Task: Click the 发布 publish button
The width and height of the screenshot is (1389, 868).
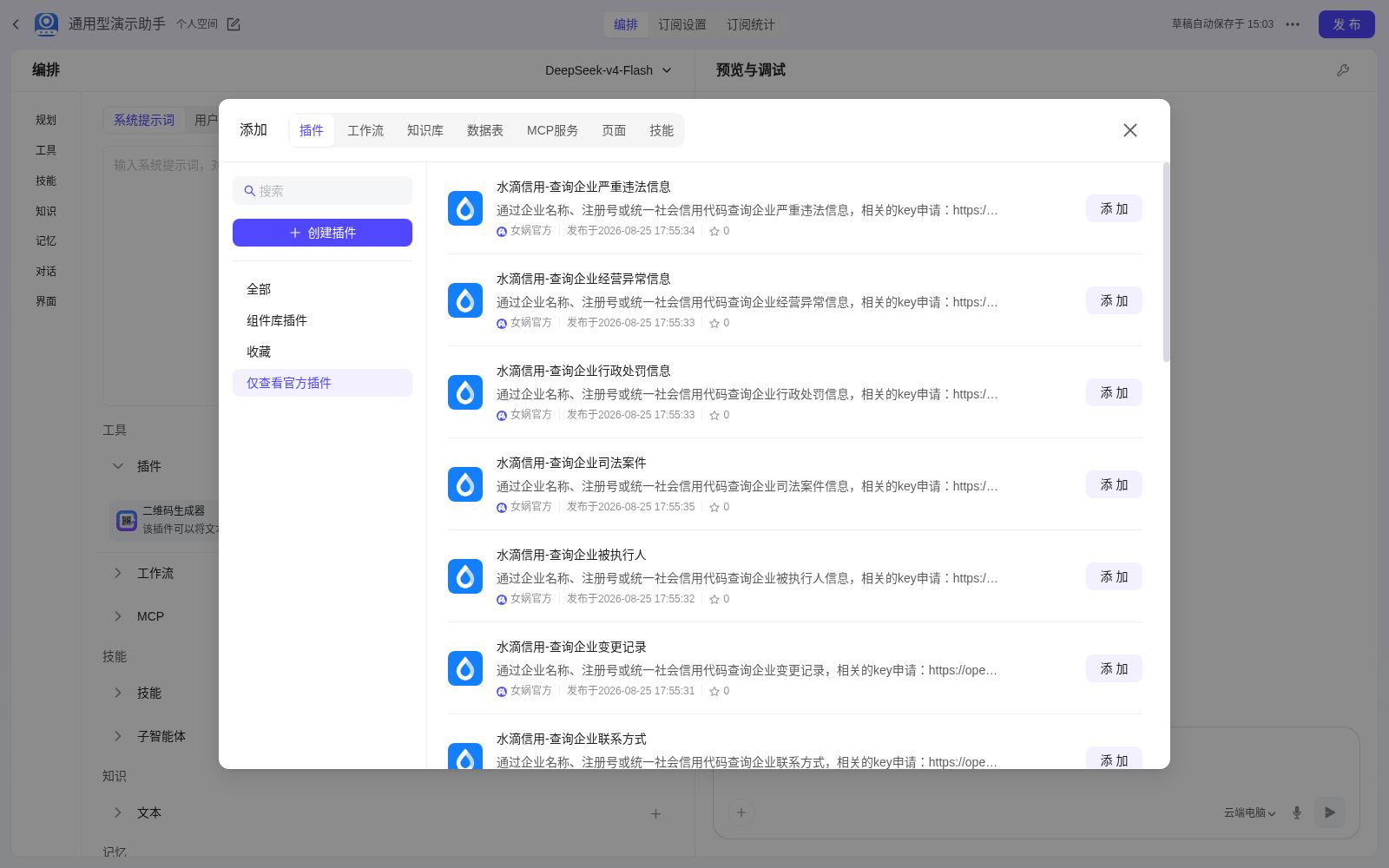Action: pos(1346,24)
